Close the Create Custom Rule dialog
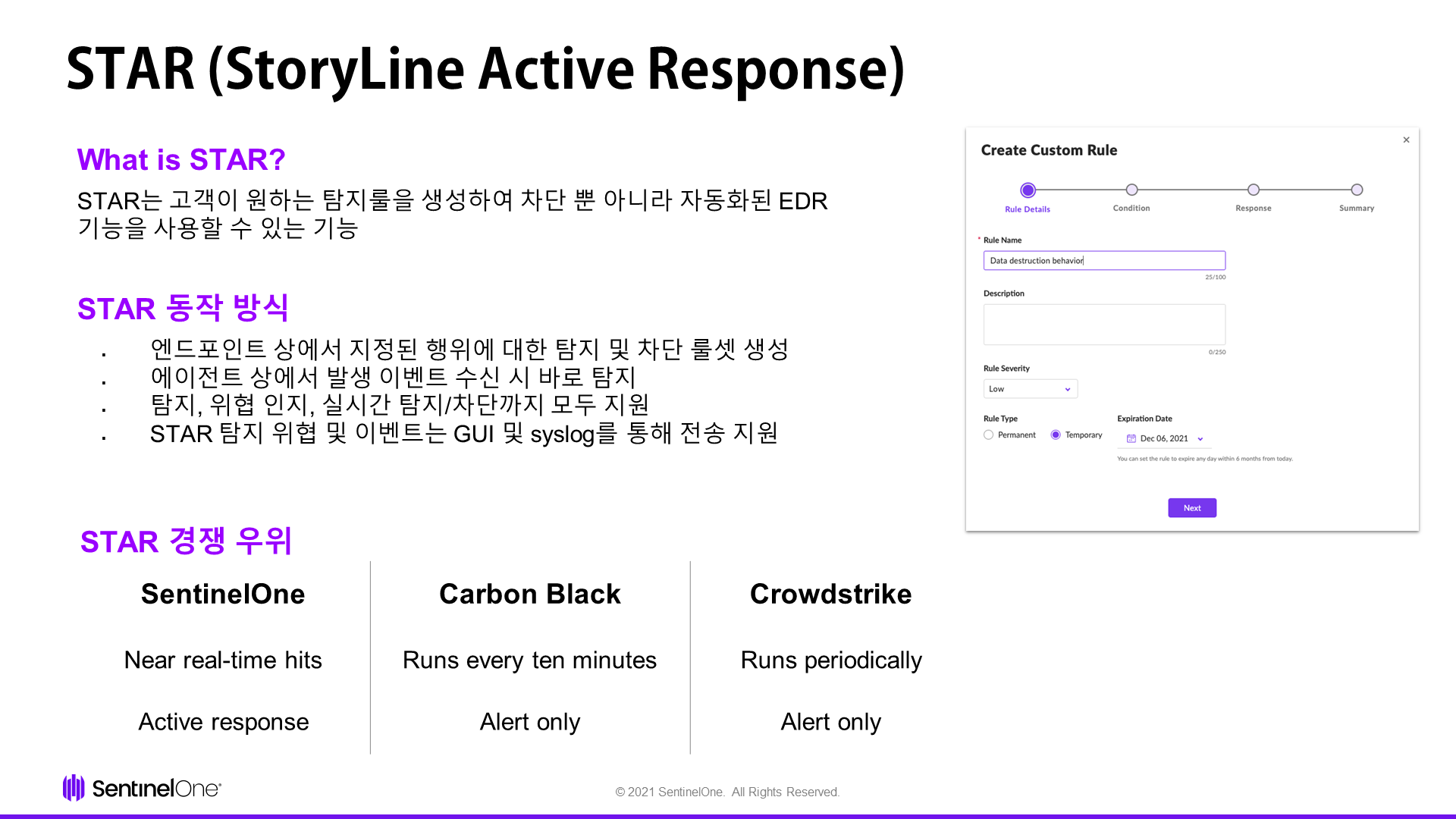1456x819 pixels. pos(1406,140)
